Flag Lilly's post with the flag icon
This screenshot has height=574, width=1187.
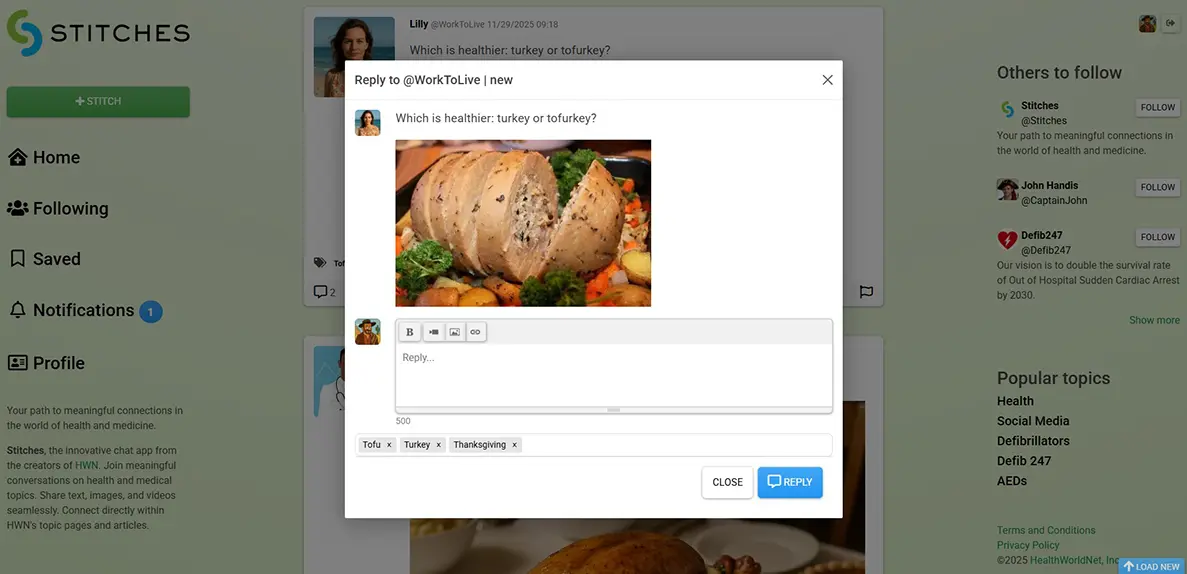pos(866,292)
